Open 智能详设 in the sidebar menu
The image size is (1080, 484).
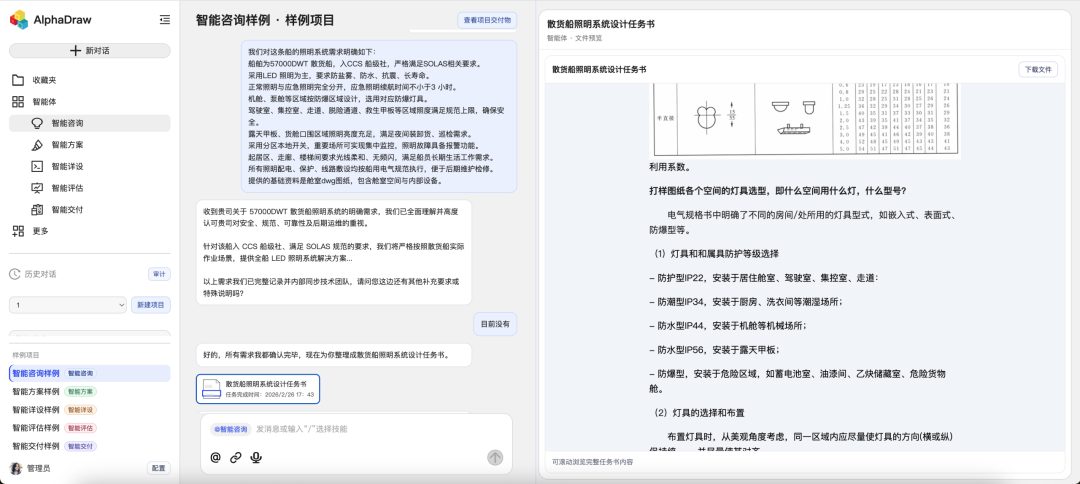click(x=90, y=166)
